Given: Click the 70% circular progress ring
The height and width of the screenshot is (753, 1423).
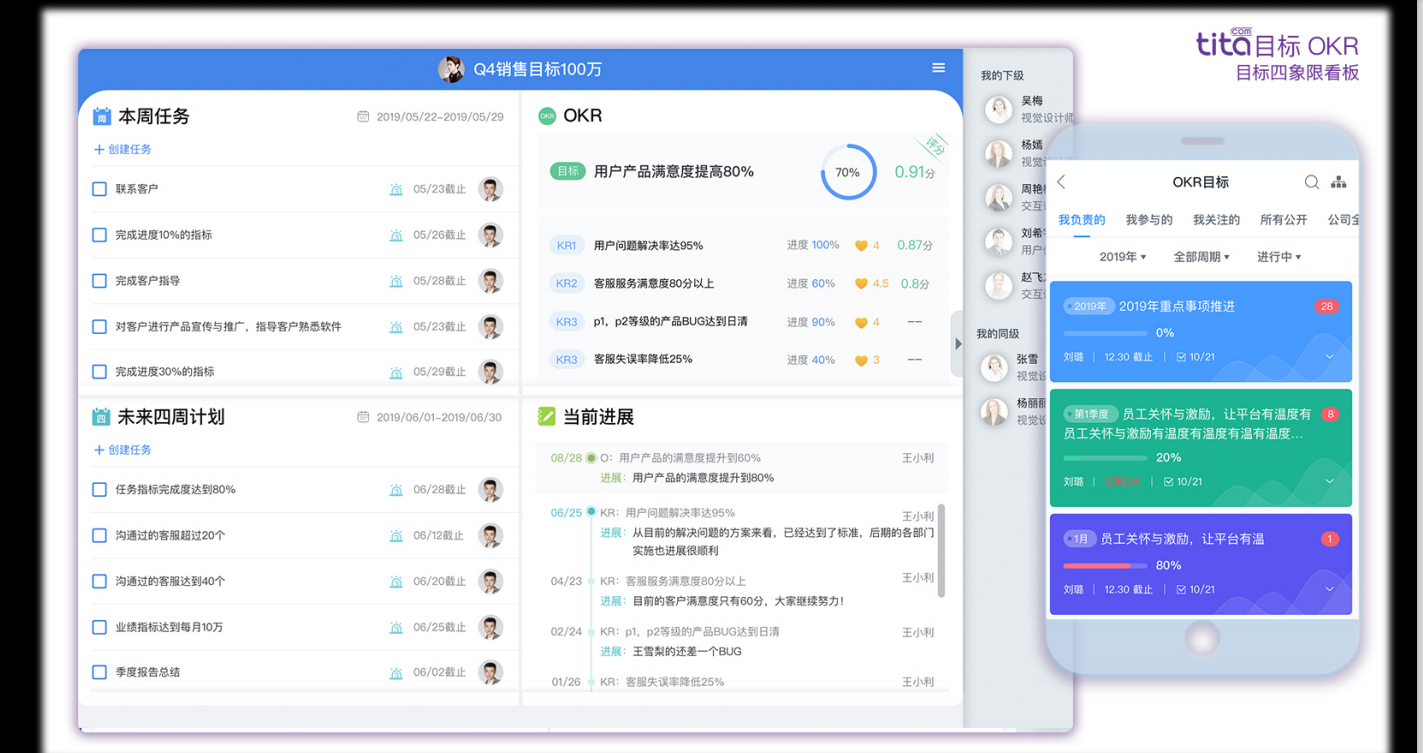Looking at the screenshot, I should pos(848,172).
